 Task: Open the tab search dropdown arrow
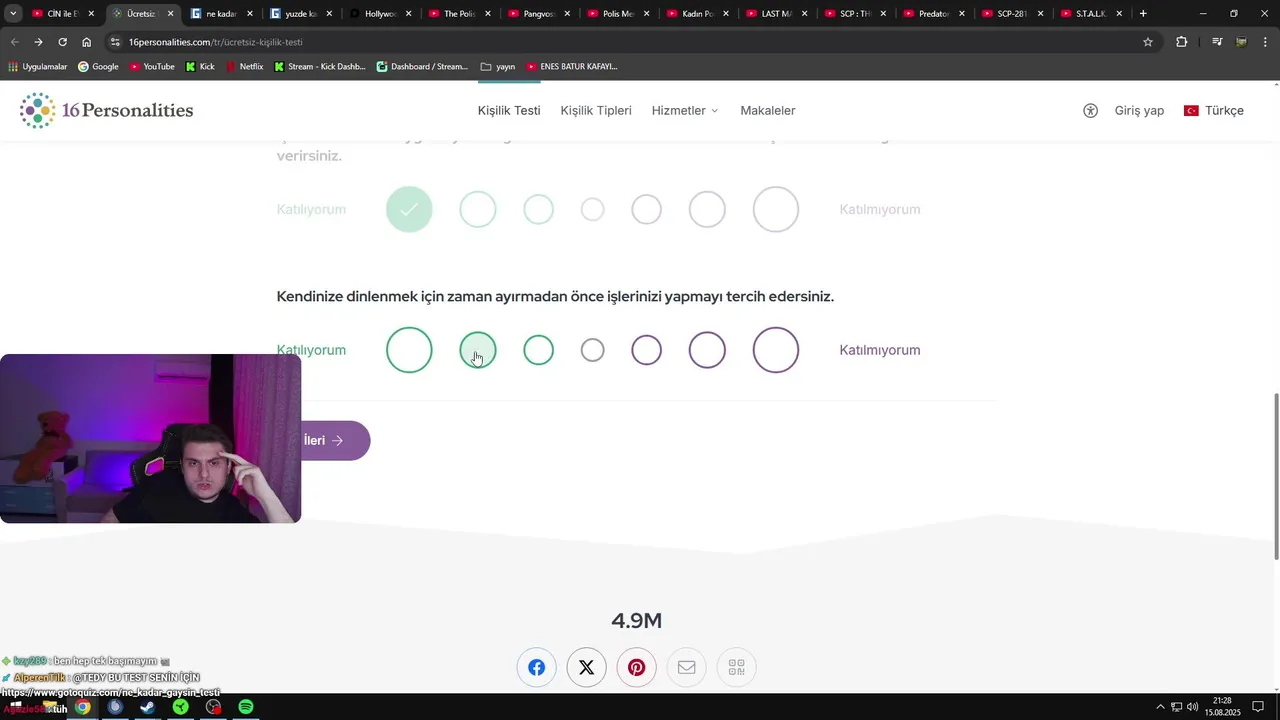(13, 14)
